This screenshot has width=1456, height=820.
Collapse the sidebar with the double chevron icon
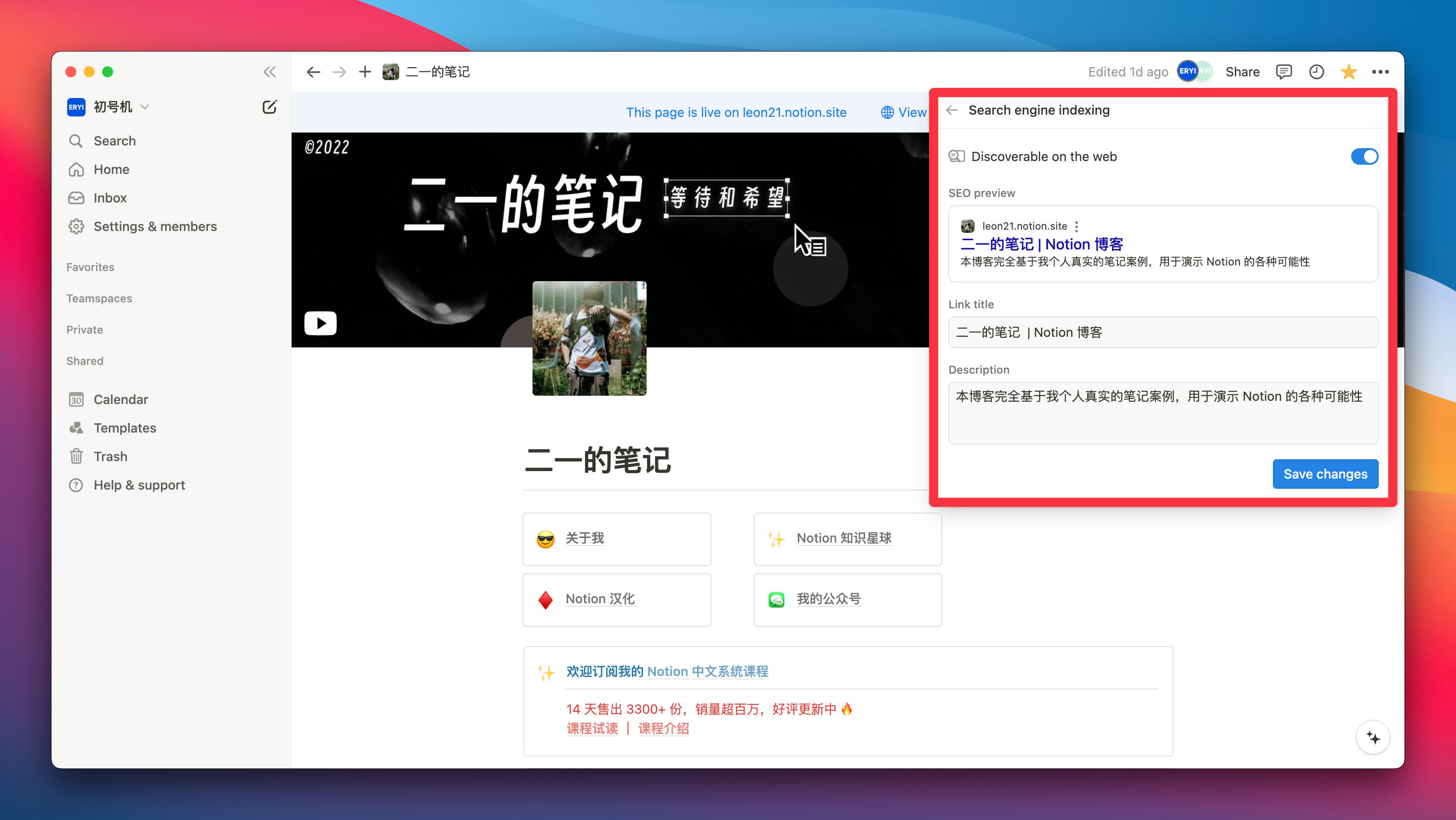point(269,72)
